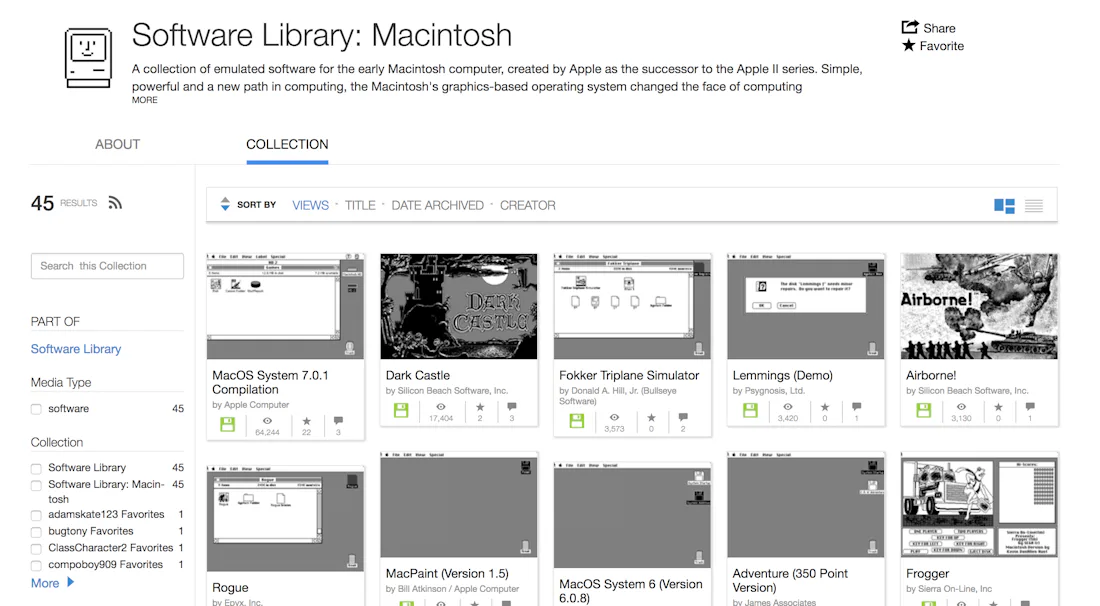Click the floppy disk icon under Fokker Triplane Simulator
The height and width of the screenshot is (606, 1100).
click(x=577, y=421)
